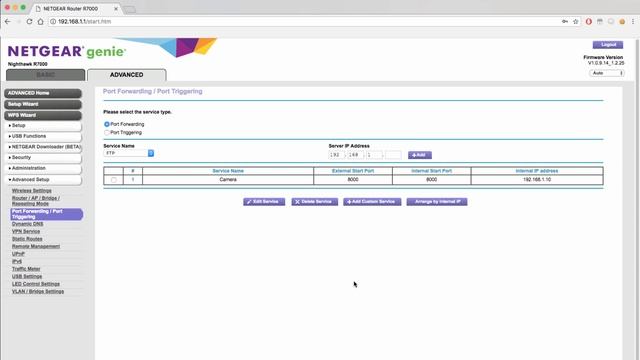Open Dynamic DNS link
Image resolution: width=640 pixels, height=360 pixels.
[27, 224]
